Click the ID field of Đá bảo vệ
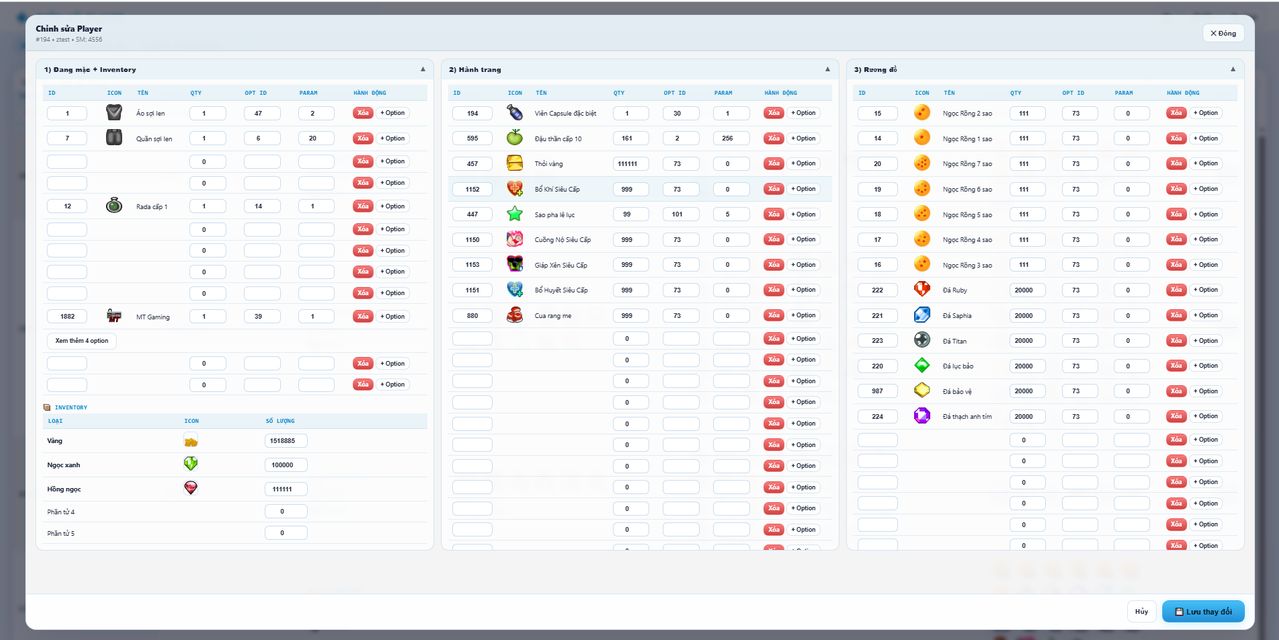The height and width of the screenshot is (640, 1279). pyautogui.click(x=878, y=391)
